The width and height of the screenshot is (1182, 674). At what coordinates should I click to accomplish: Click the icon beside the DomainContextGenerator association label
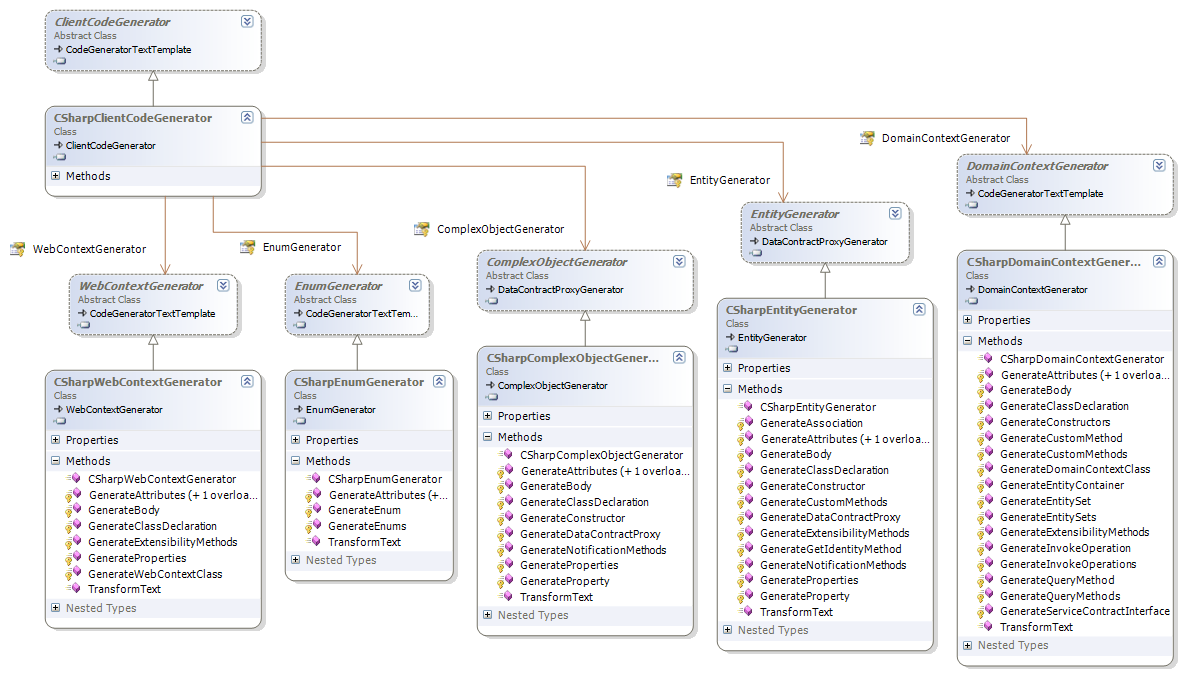(x=866, y=138)
